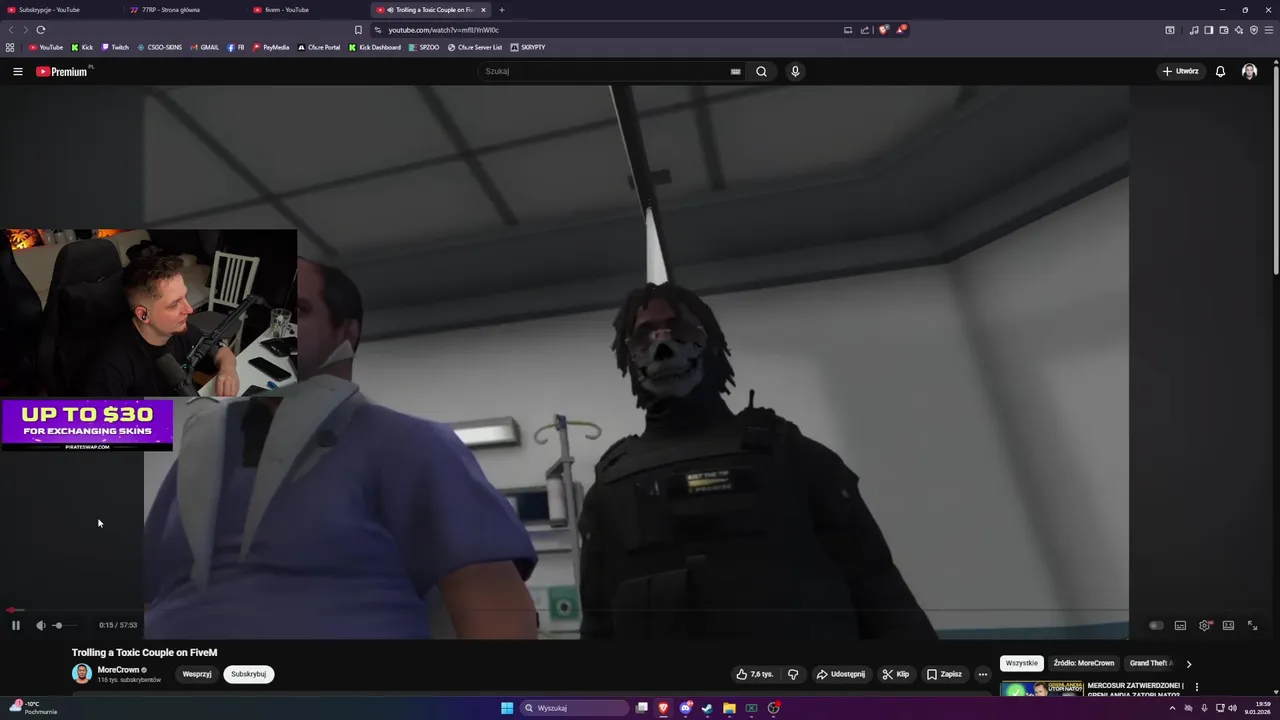1280x720 pixels.
Task: Open the browser main menu hamburger
Action: [1269, 30]
